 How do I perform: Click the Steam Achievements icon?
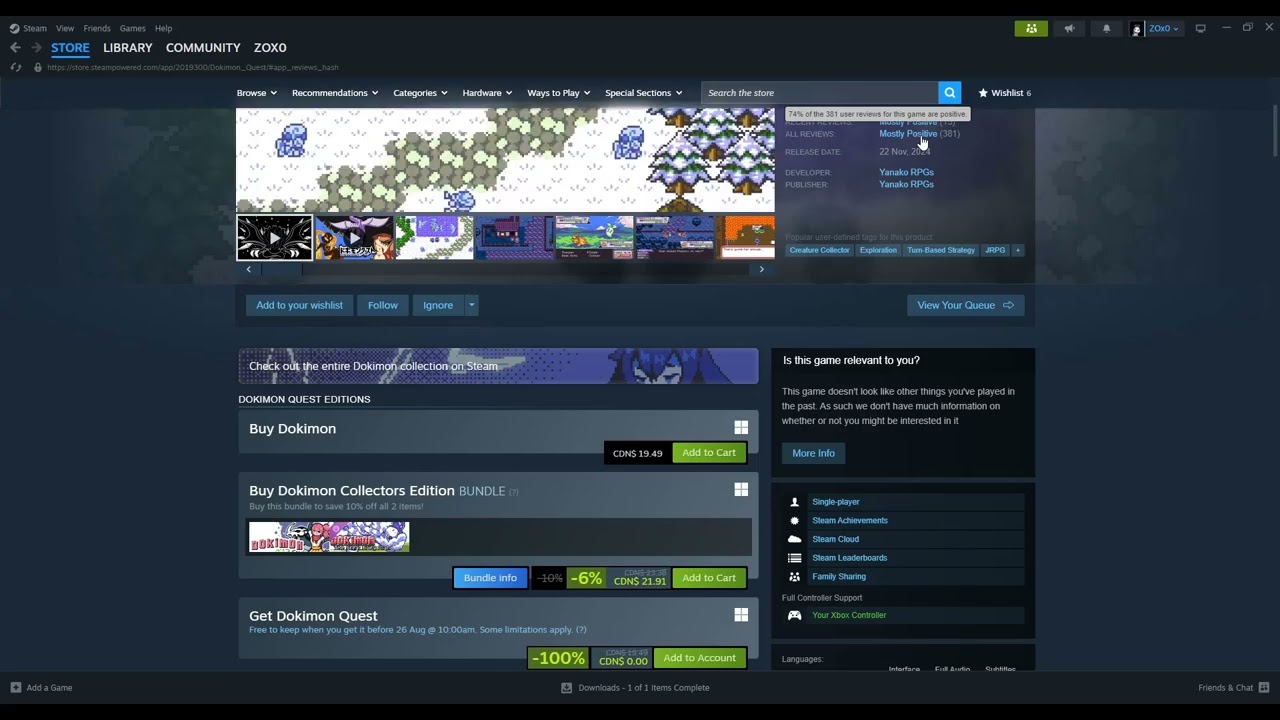[x=794, y=520]
